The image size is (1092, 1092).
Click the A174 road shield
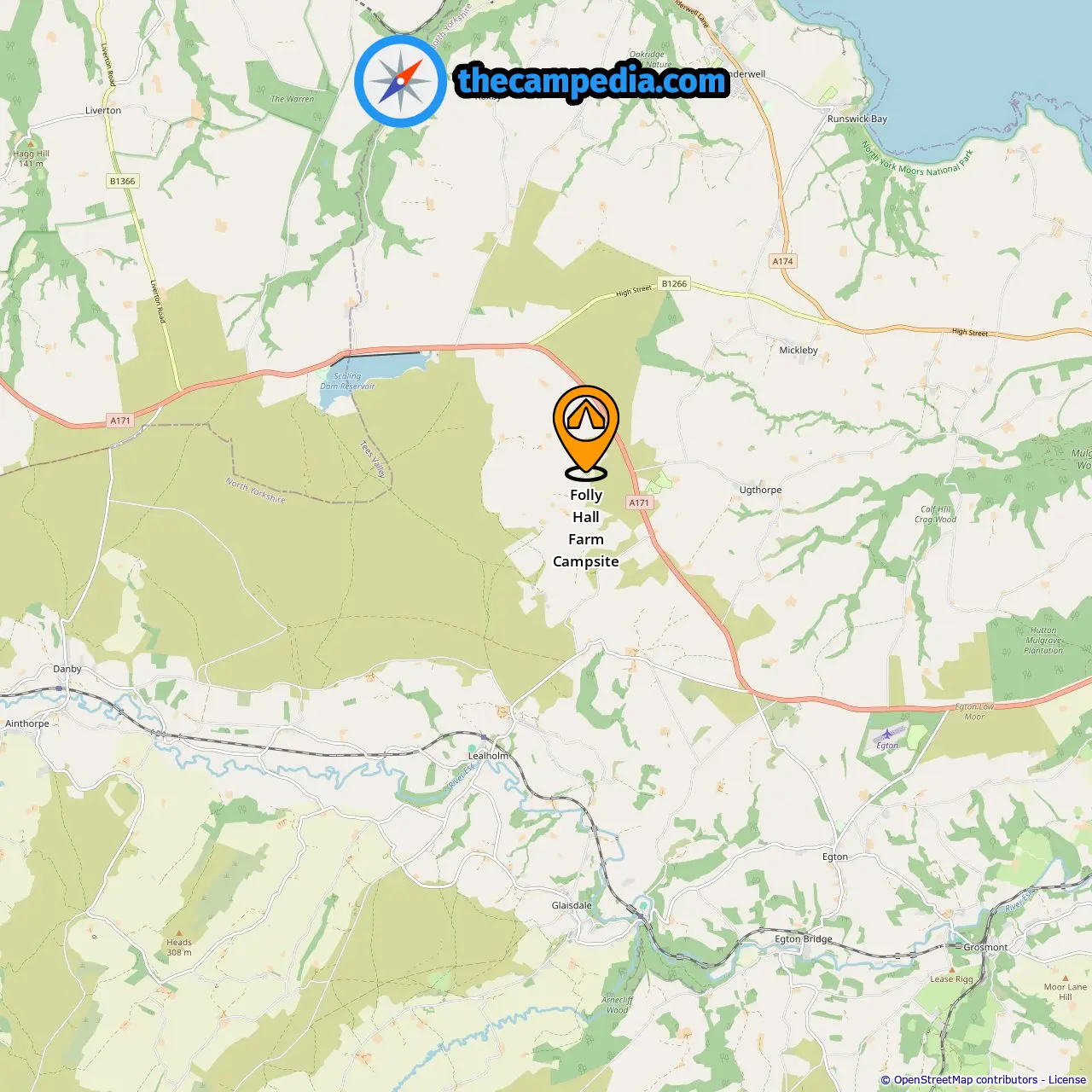pyautogui.click(x=782, y=261)
